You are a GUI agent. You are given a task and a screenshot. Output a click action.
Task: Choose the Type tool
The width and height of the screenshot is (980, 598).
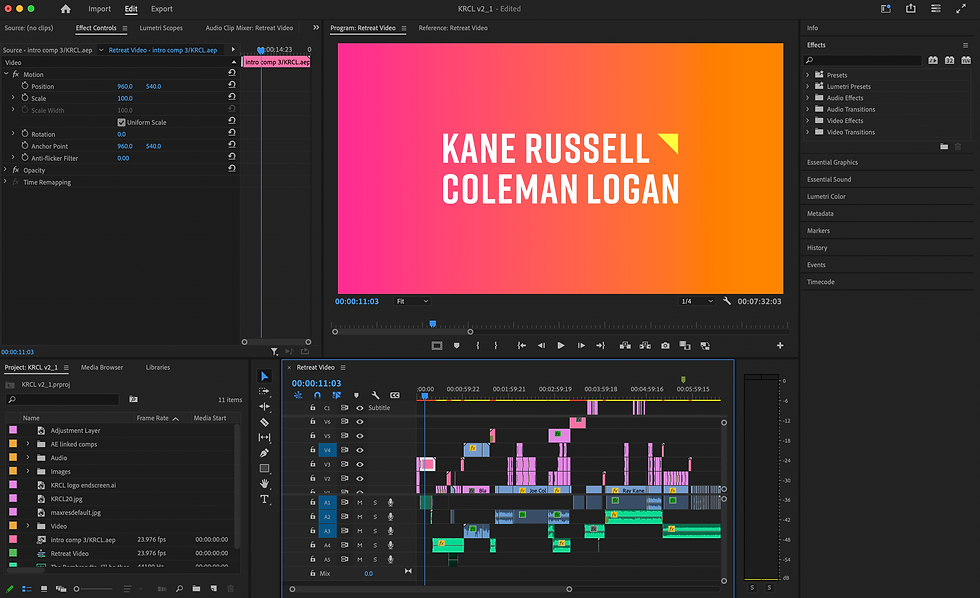[264, 499]
